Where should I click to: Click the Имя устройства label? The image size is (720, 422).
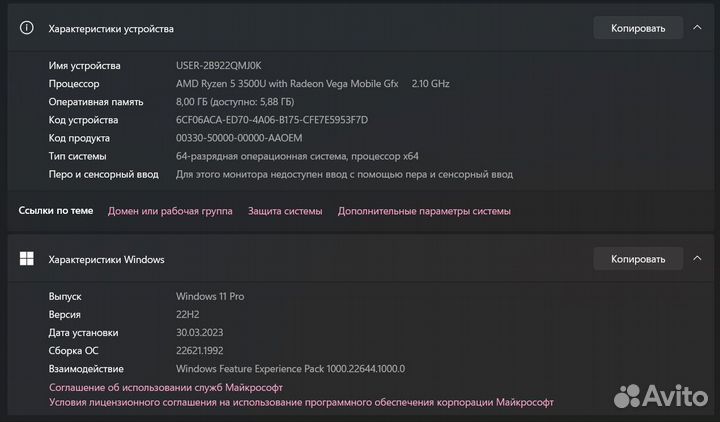click(x=84, y=66)
